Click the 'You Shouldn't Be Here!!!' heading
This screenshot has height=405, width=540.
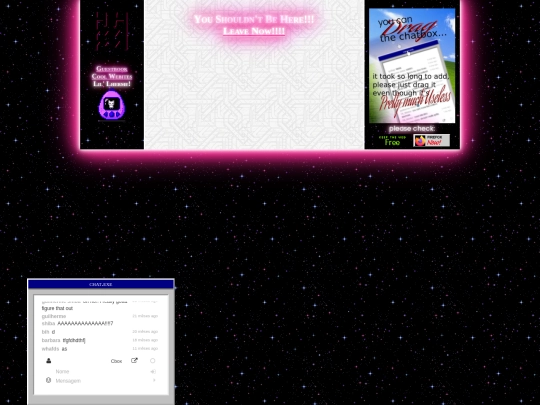[254, 19]
